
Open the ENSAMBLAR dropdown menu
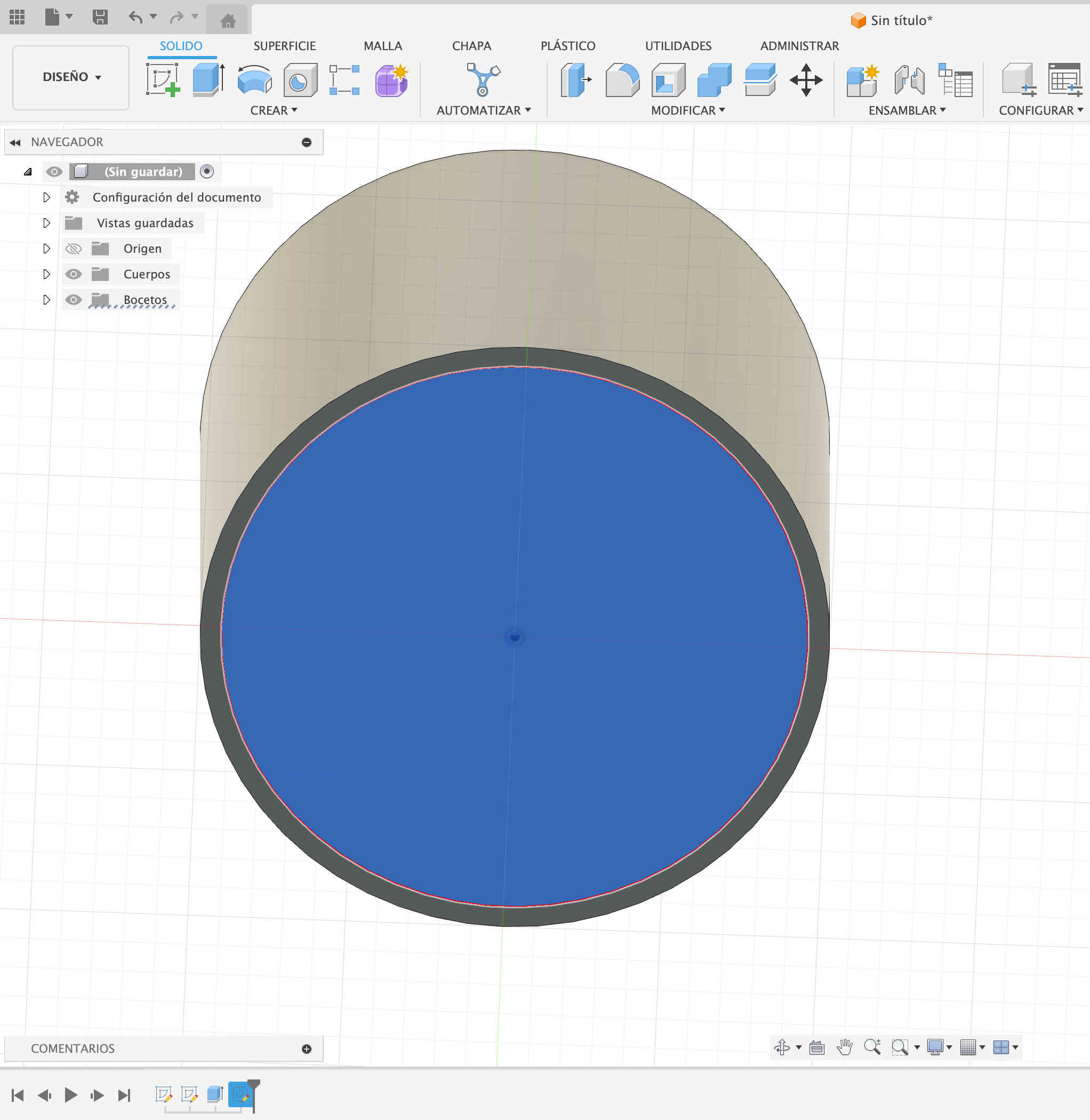907,110
